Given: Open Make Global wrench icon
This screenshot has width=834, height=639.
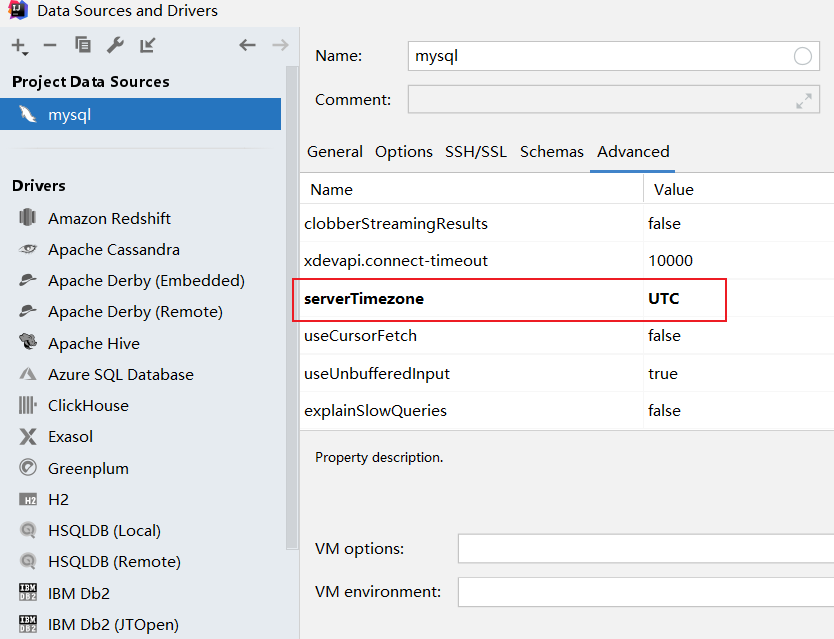Looking at the screenshot, I should pyautogui.click(x=115, y=45).
